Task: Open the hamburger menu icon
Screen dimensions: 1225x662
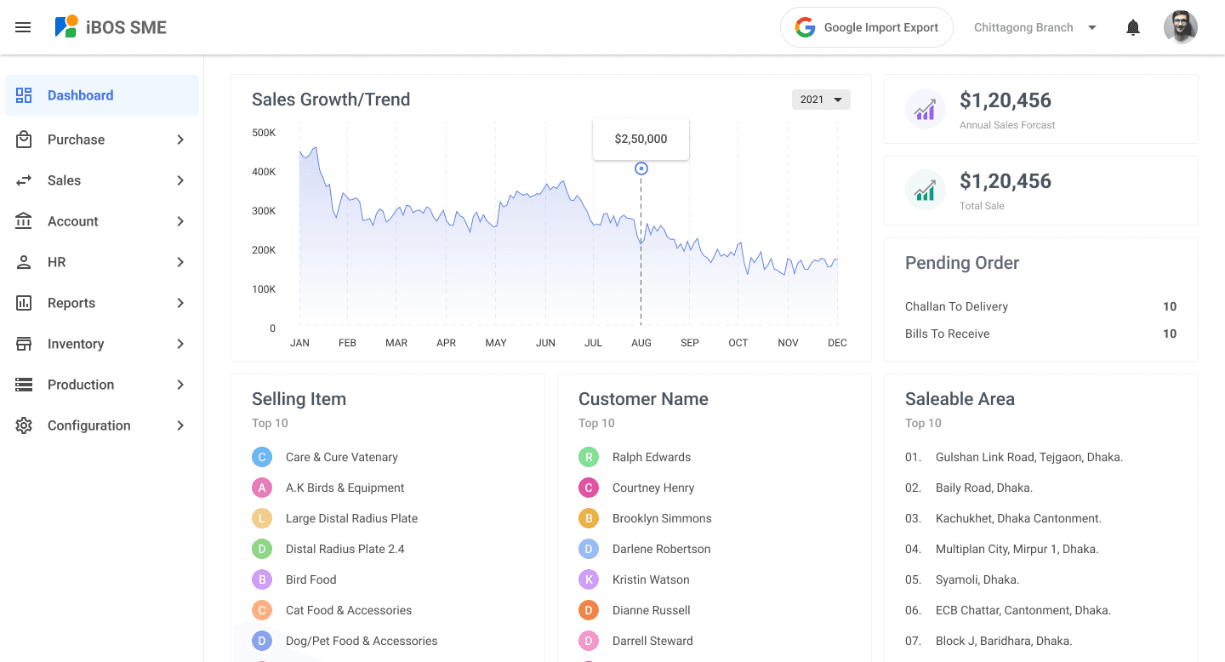Action: click(23, 27)
